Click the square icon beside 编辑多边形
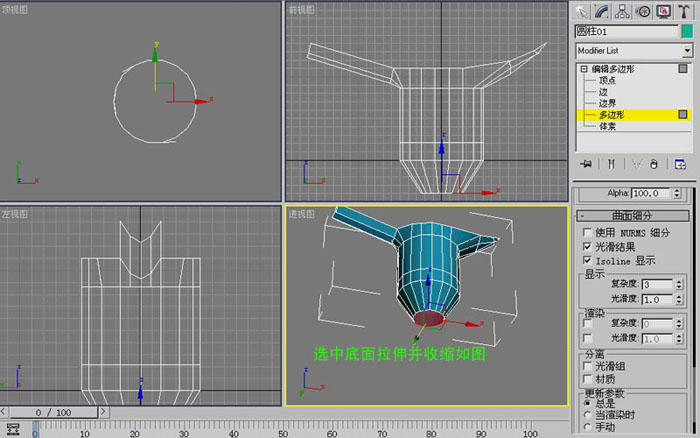The width and height of the screenshot is (700, 438). pos(683,68)
